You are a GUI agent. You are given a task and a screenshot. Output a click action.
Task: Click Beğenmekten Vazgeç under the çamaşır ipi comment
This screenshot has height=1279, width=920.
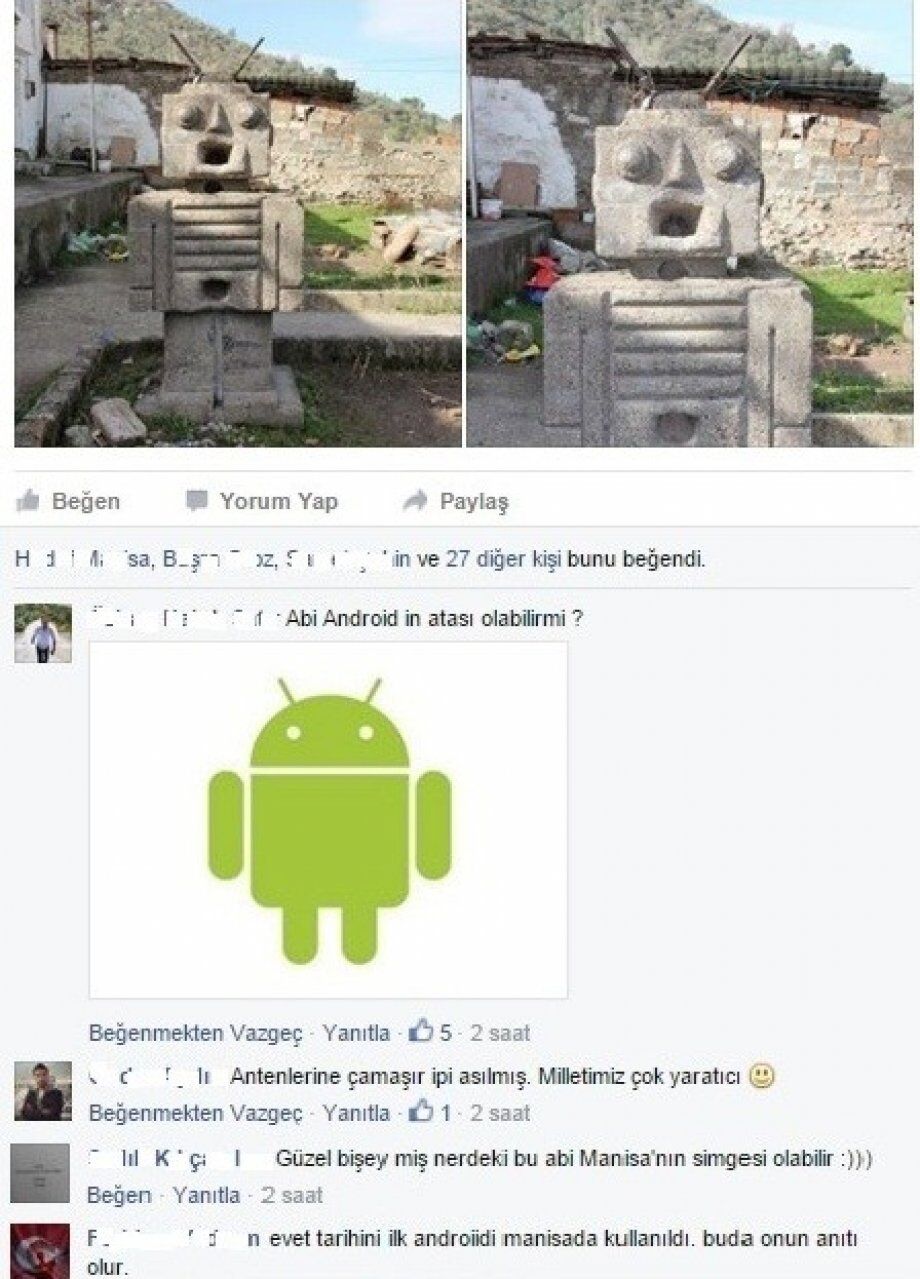click(x=196, y=1113)
